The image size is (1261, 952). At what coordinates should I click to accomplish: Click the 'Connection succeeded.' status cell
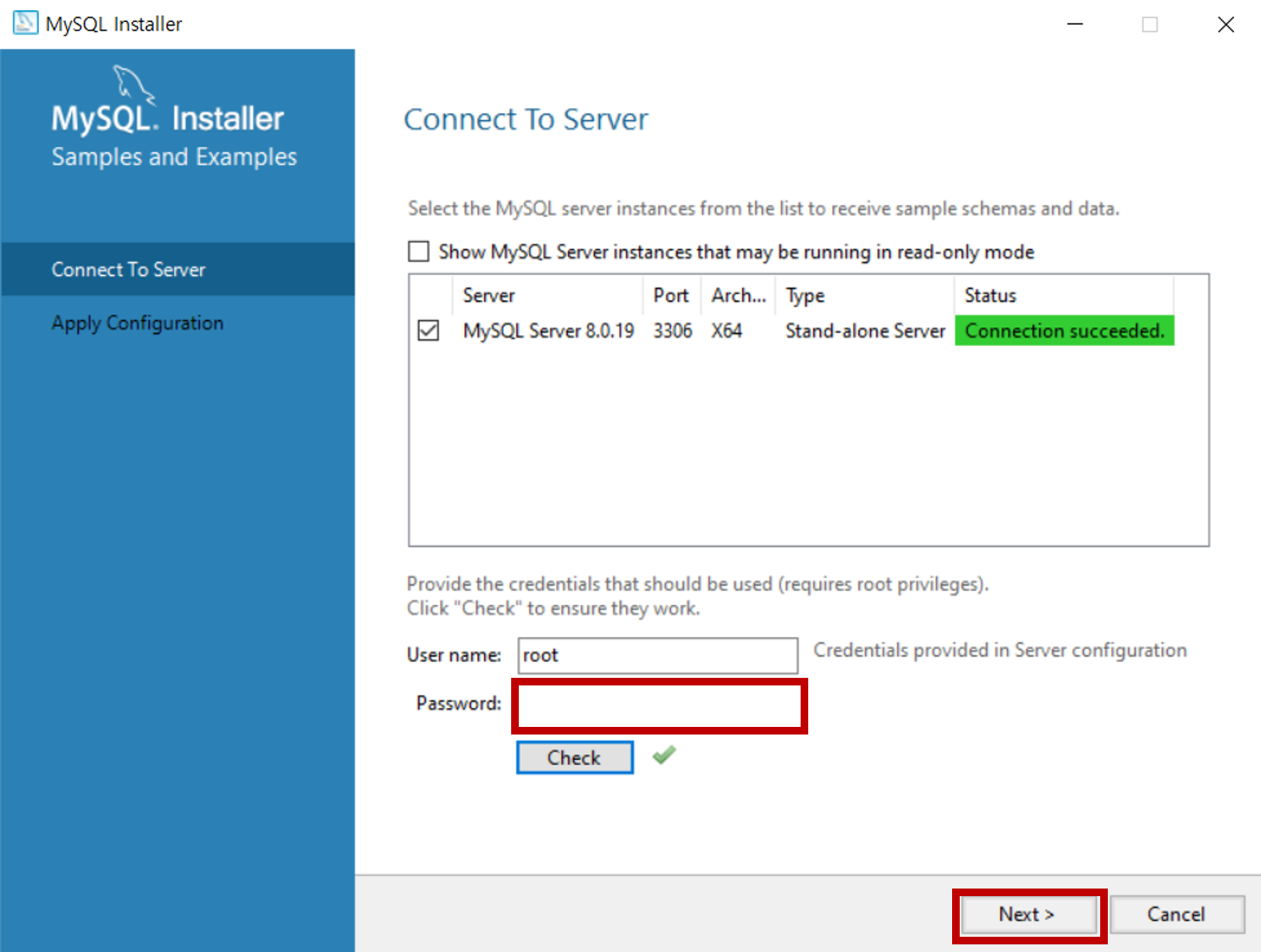(1065, 331)
